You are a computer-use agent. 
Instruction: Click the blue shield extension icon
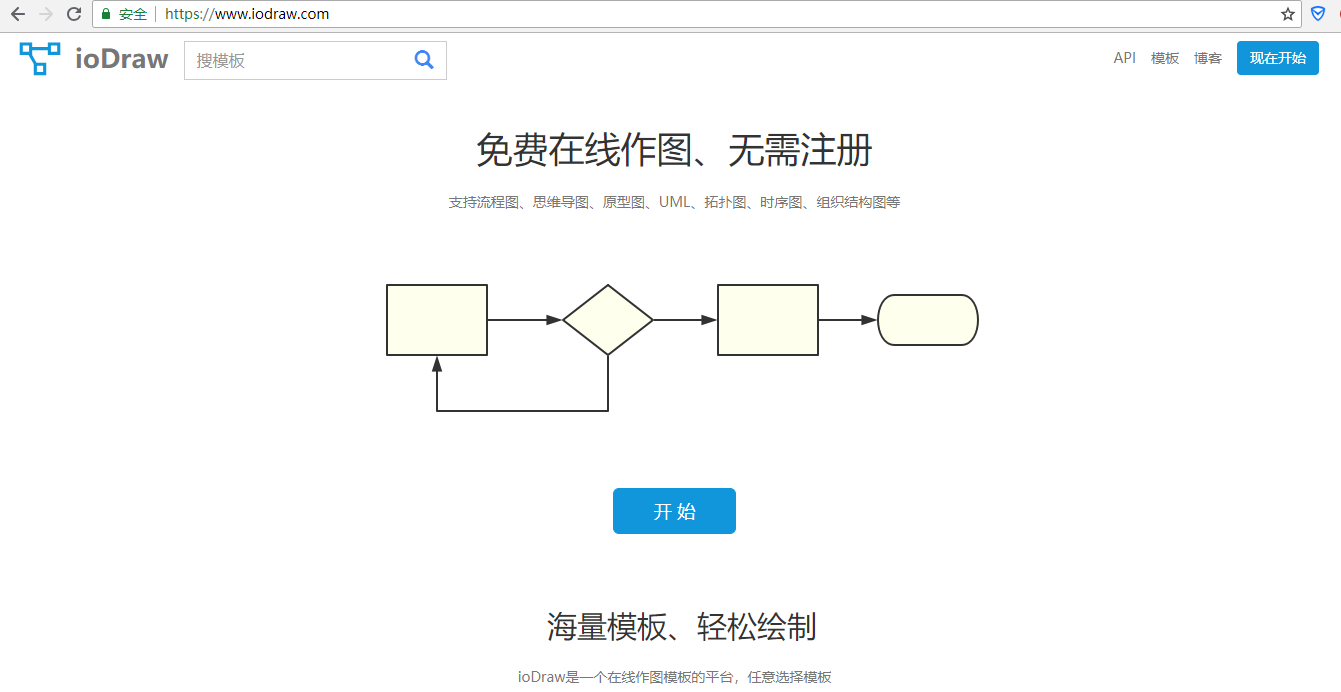1317,13
